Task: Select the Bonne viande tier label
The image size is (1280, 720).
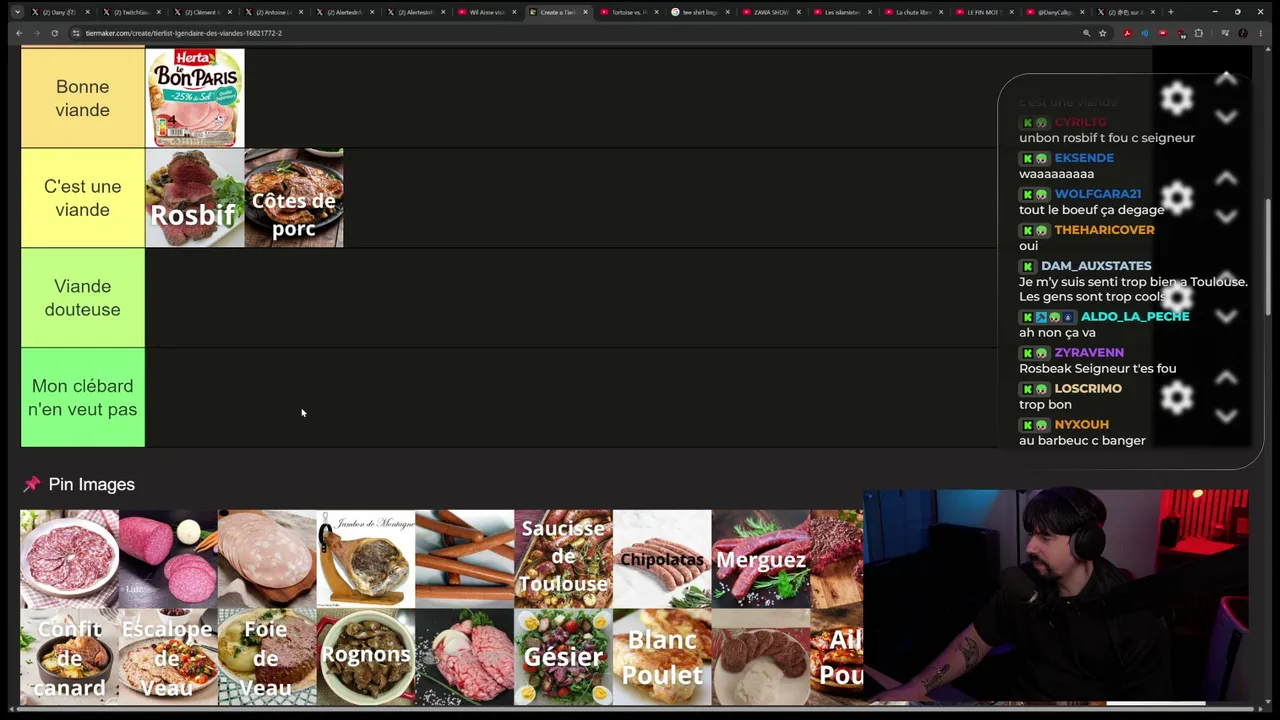Action: click(x=82, y=98)
